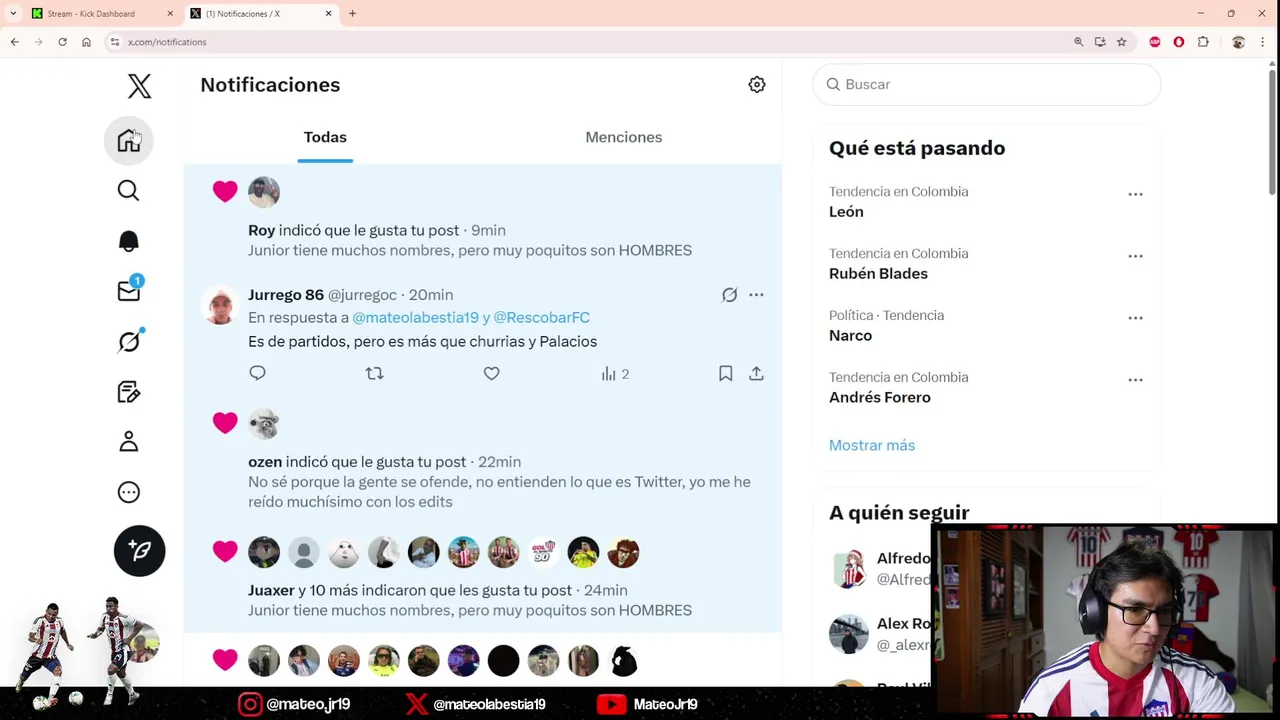1280x720 pixels.
Task: Switch to the Menciones tab
Action: click(624, 137)
